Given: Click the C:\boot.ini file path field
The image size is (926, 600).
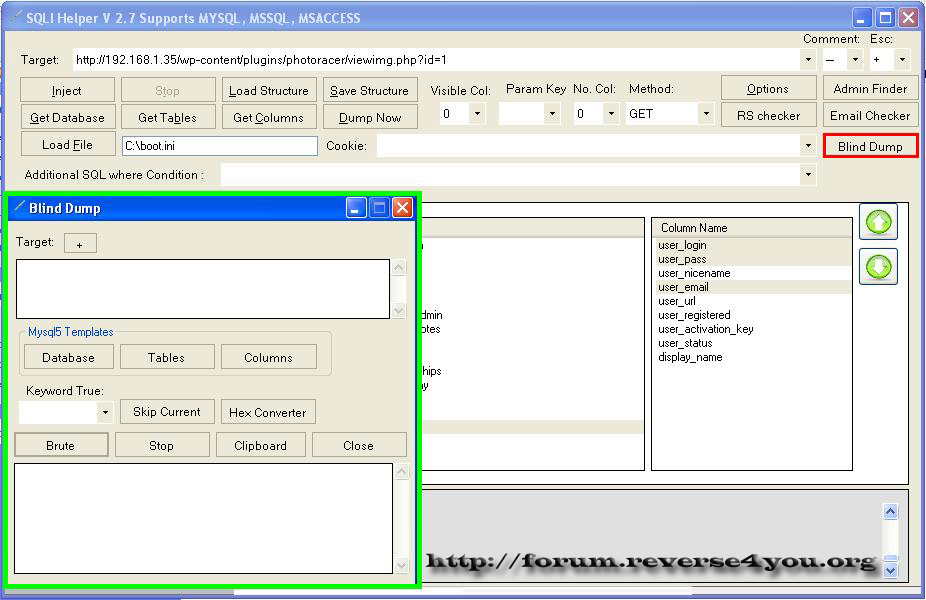Looking at the screenshot, I should 220,146.
